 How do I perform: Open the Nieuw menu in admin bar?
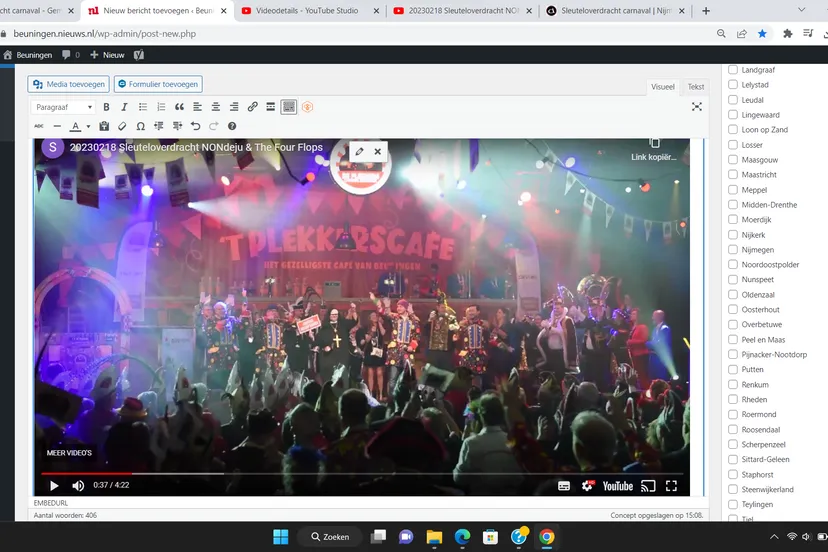(x=107, y=55)
